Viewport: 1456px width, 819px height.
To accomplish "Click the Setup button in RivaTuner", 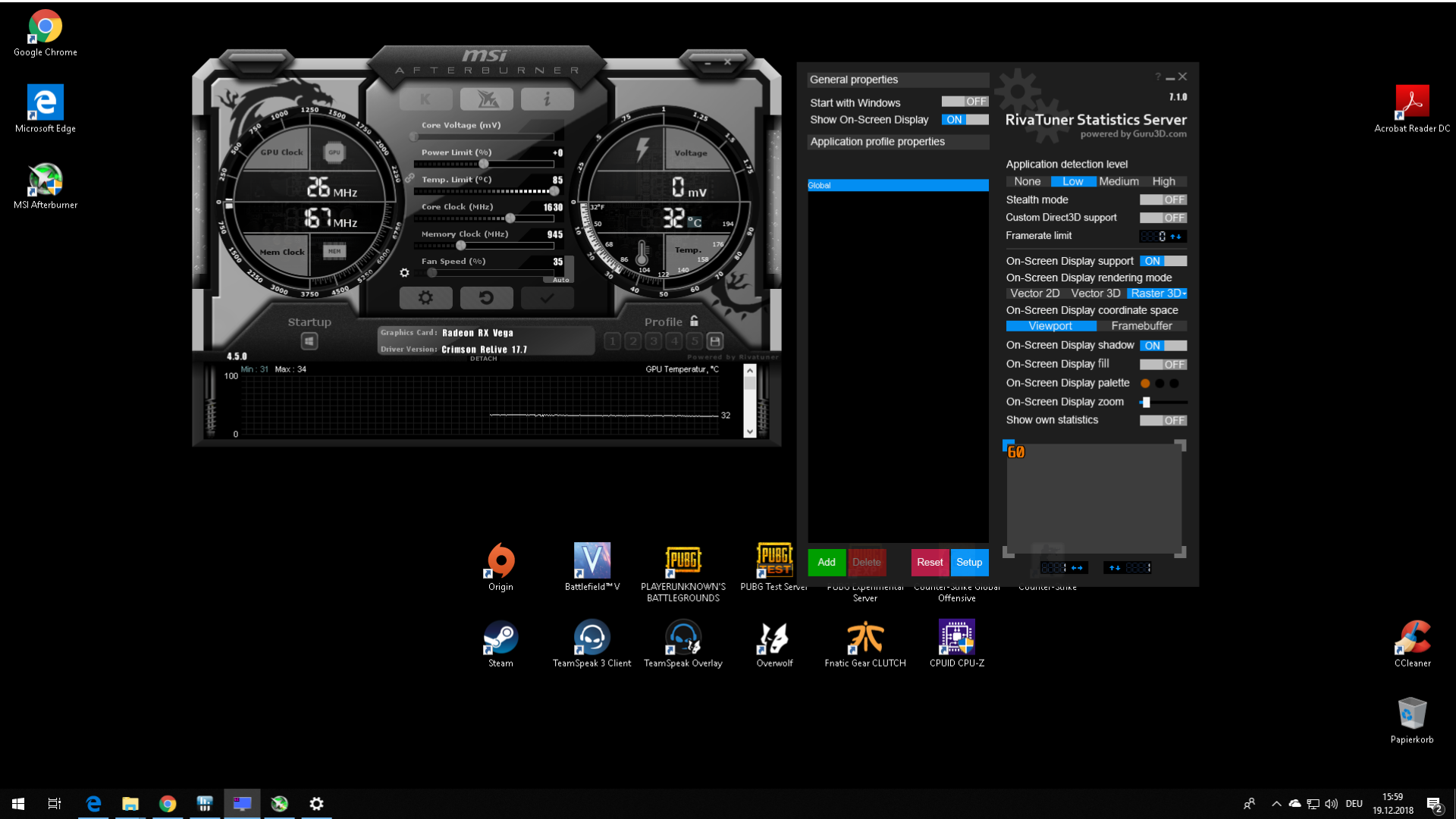I will [x=969, y=562].
